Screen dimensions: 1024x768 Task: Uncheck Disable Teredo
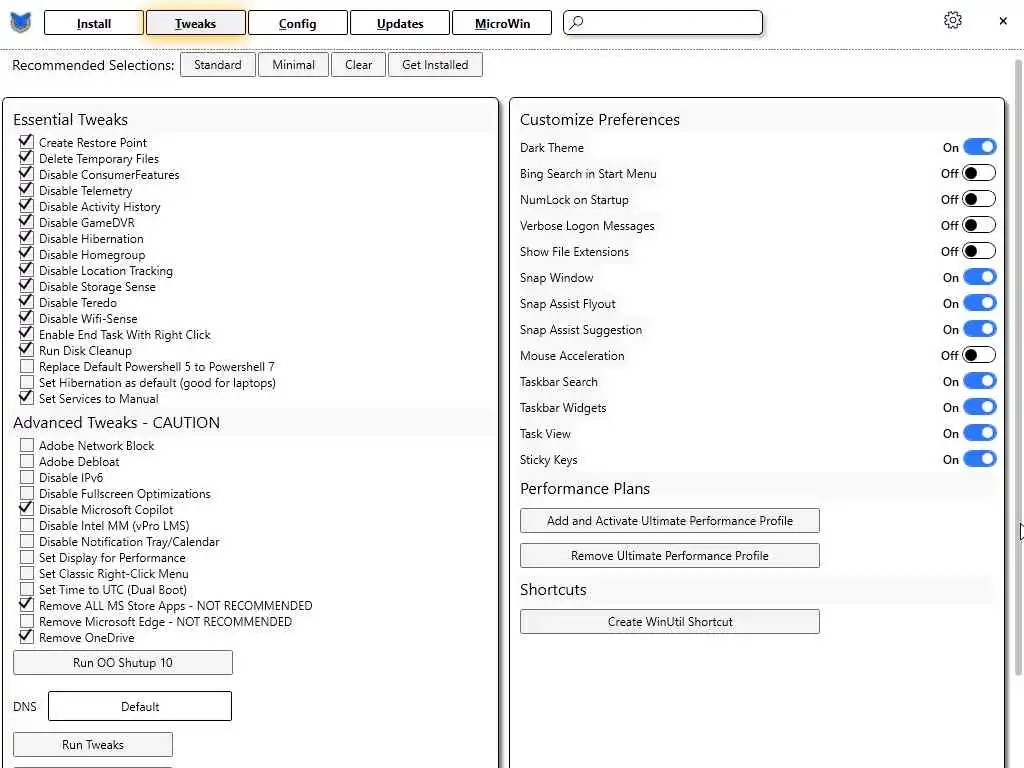tap(26, 301)
